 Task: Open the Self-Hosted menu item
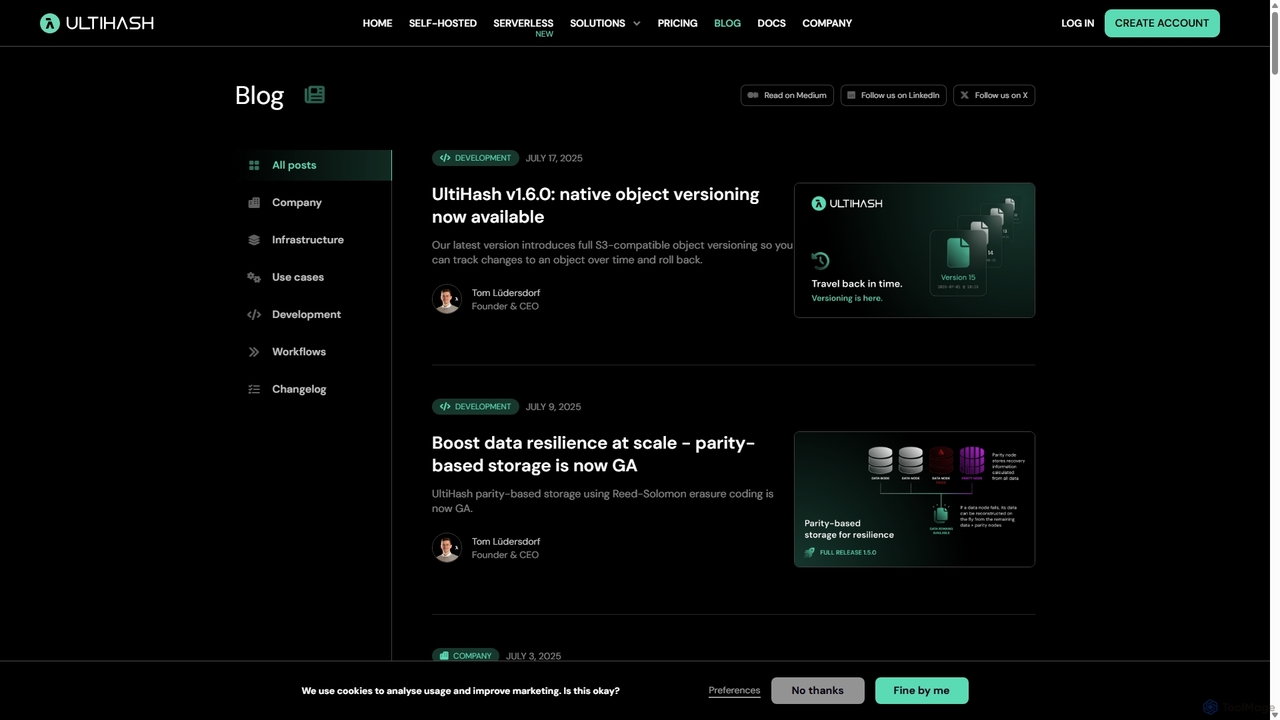(443, 23)
